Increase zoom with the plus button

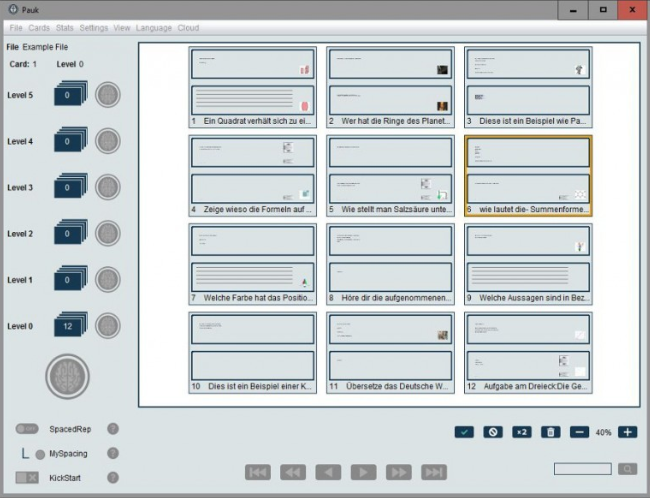(628, 432)
